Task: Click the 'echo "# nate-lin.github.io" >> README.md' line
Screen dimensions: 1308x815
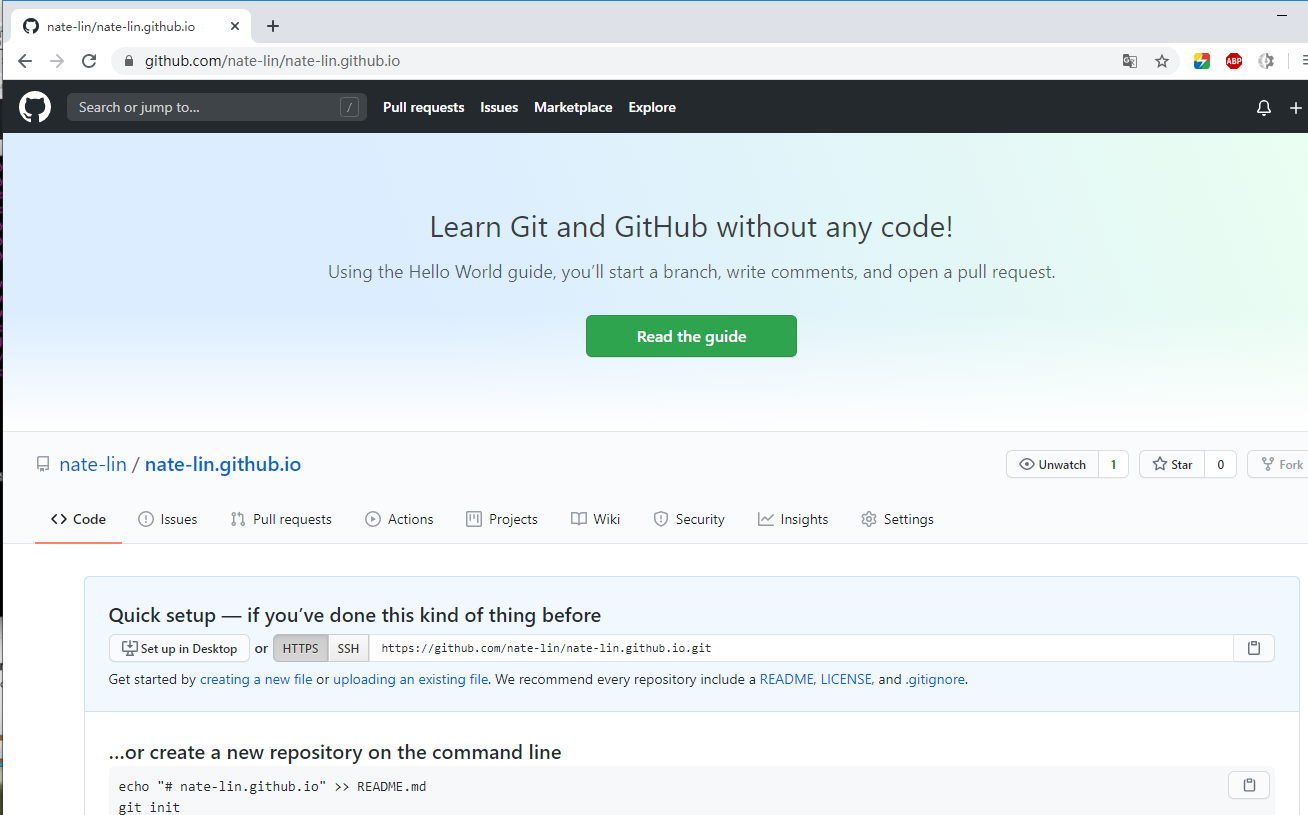Action: tap(272, 786)
